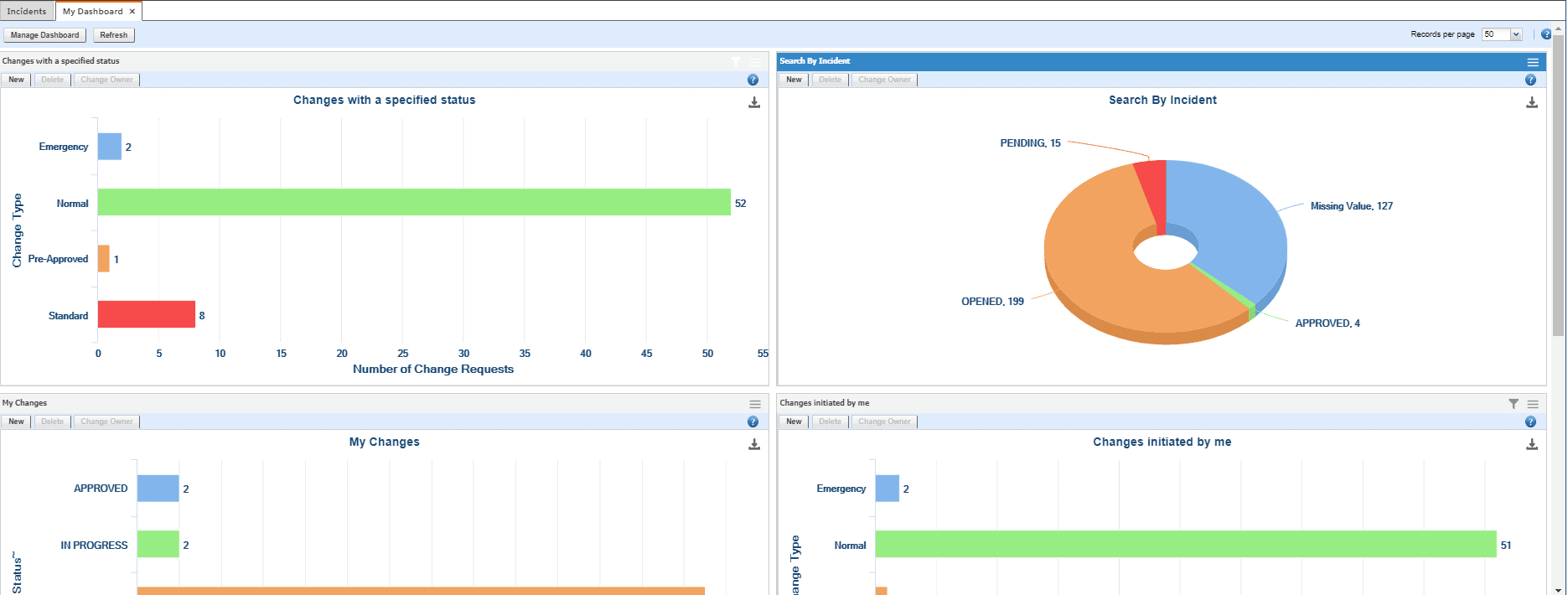Click Change Owner in Search By Incident panel
The height and width of the screenshot is (595, 1568).
pos(884,80)
